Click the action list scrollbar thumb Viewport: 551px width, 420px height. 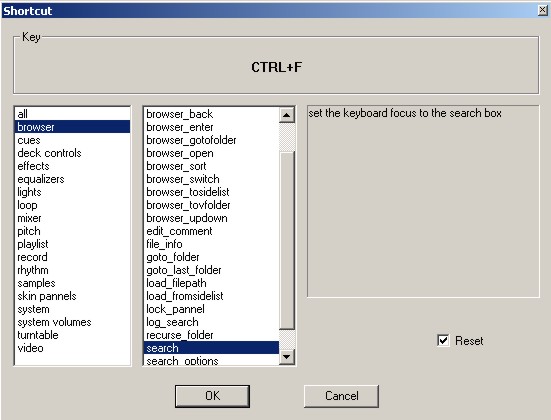click(x=287, y=240)
